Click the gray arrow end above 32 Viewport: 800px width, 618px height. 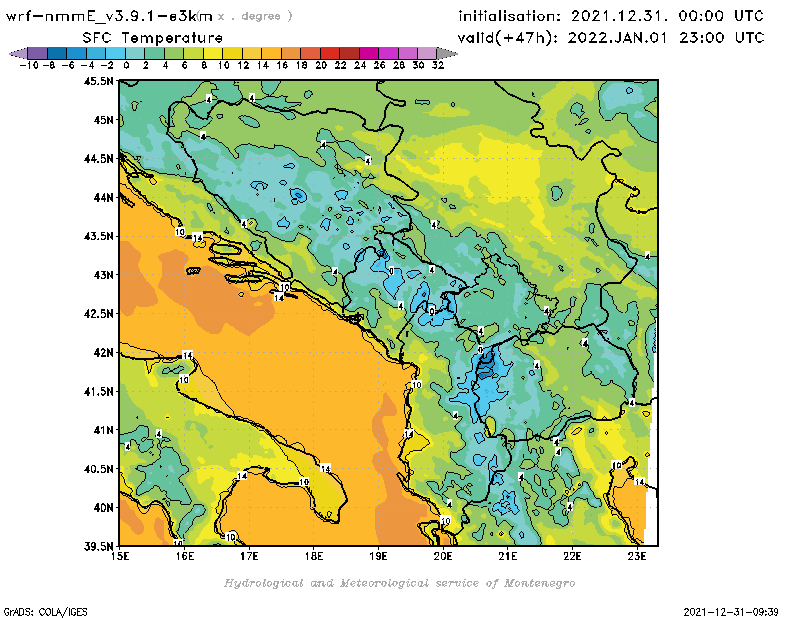447,53
